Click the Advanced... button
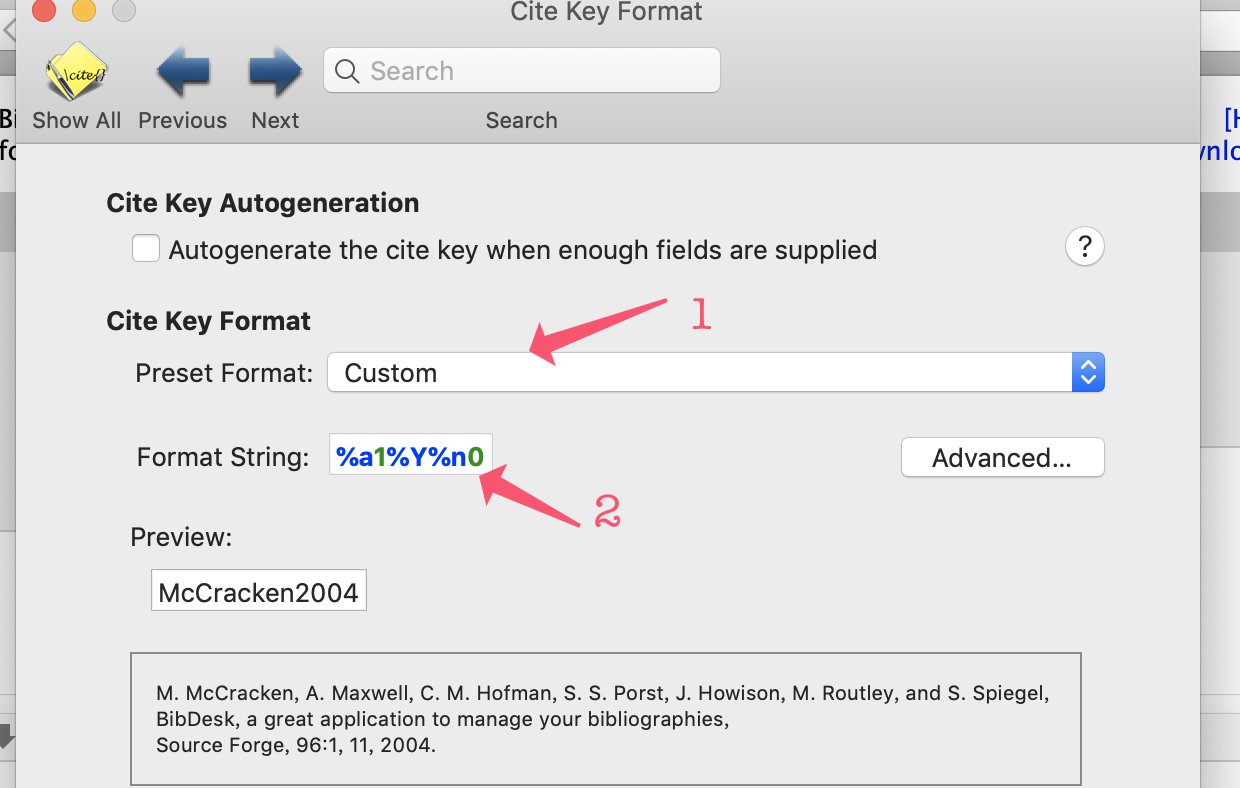This screenshot has width=1240, height=788. (x=1002, y=458)
